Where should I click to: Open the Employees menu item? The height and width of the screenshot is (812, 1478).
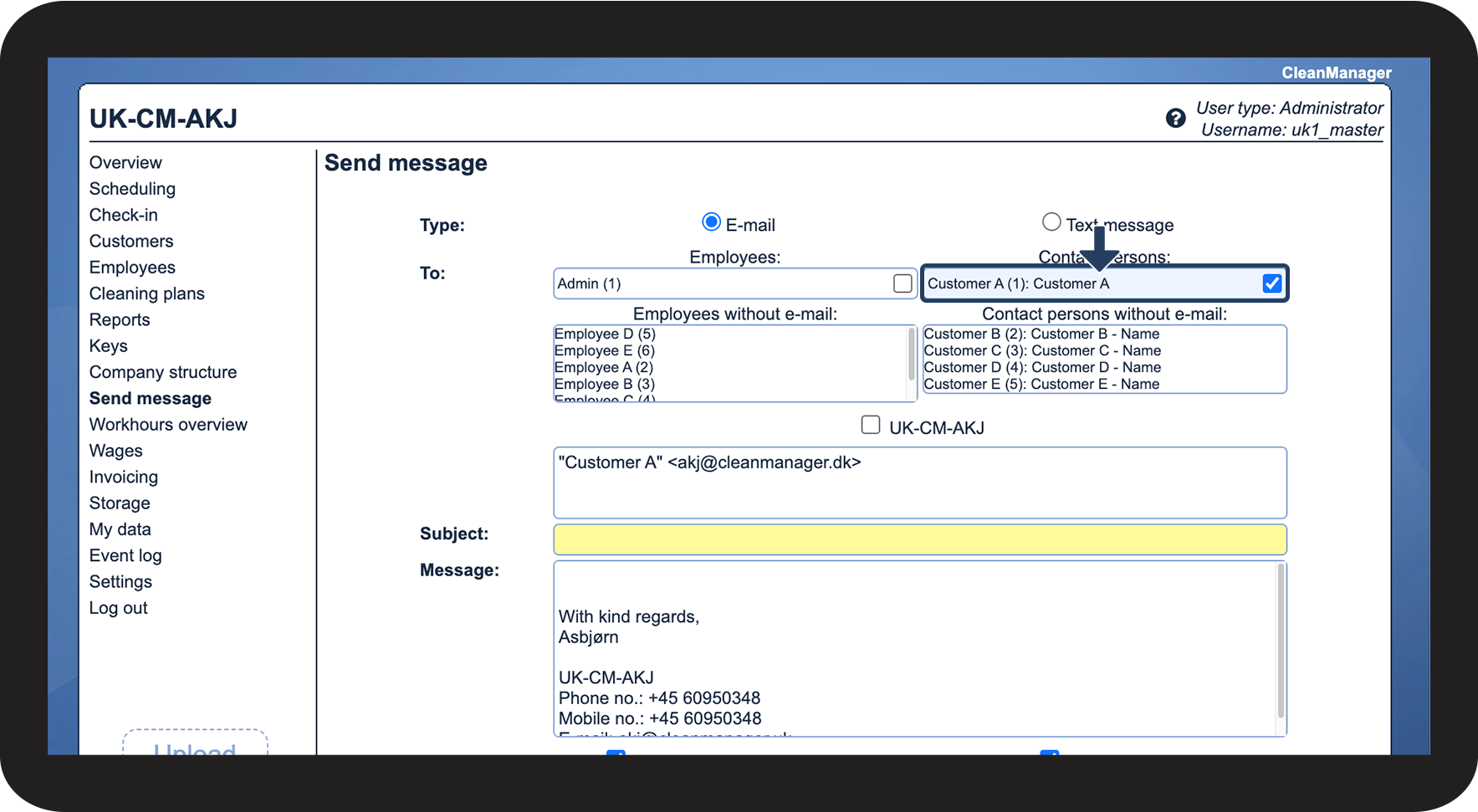(132, 268)
